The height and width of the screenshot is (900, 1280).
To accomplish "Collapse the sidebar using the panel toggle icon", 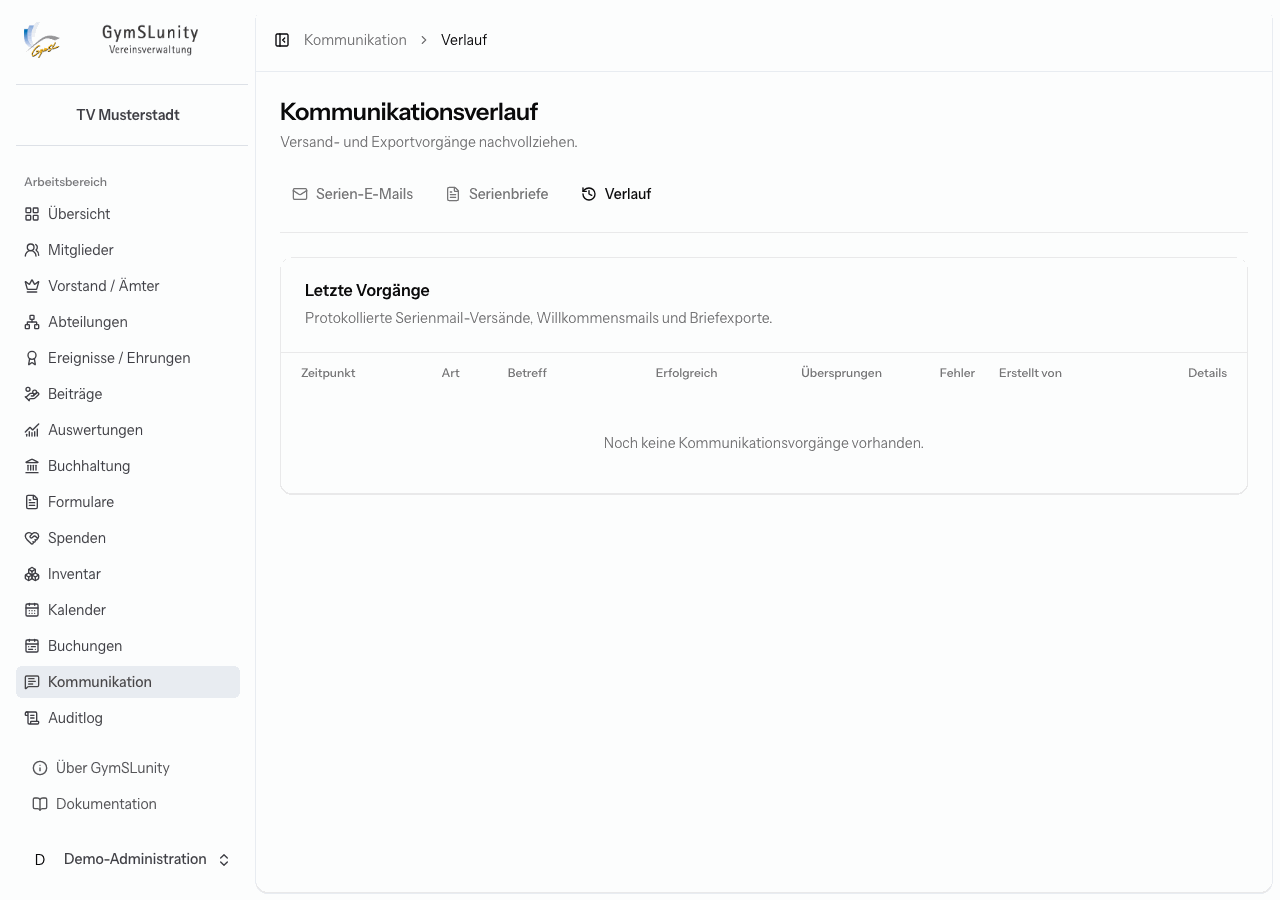I will click(x=282, y=40).
